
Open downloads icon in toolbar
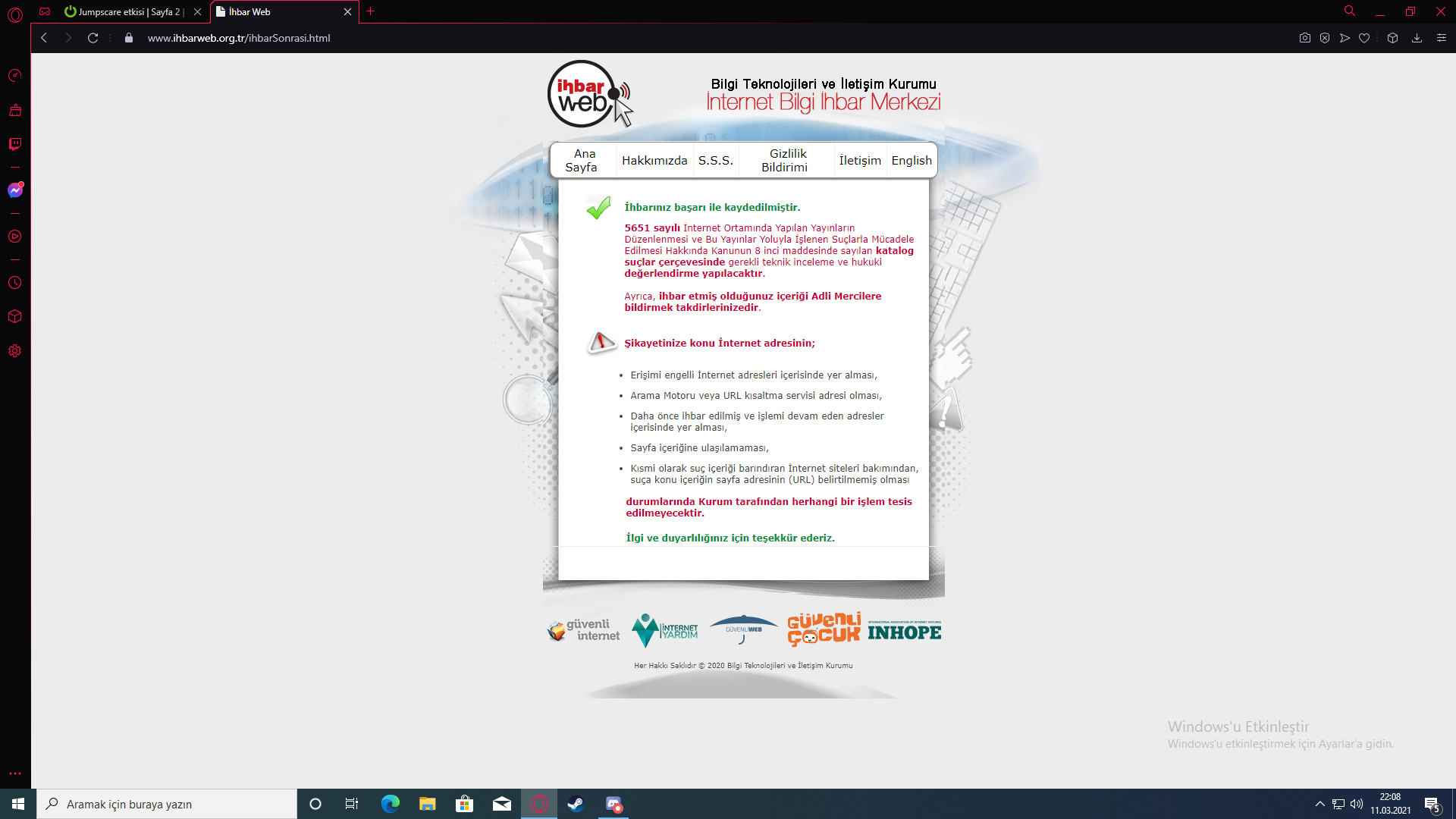tap(1417, 38)
